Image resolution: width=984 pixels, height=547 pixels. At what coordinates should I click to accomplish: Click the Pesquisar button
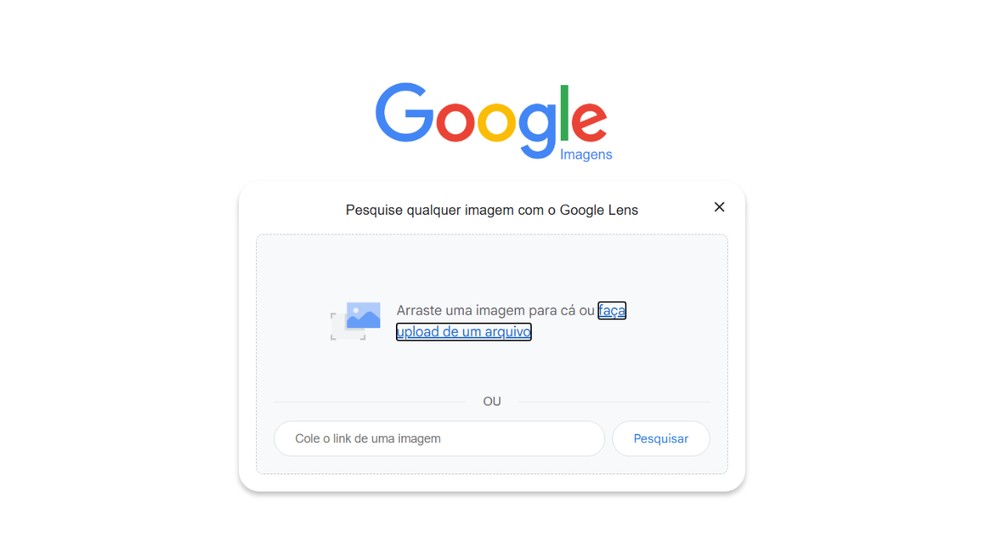pos(661,438)
